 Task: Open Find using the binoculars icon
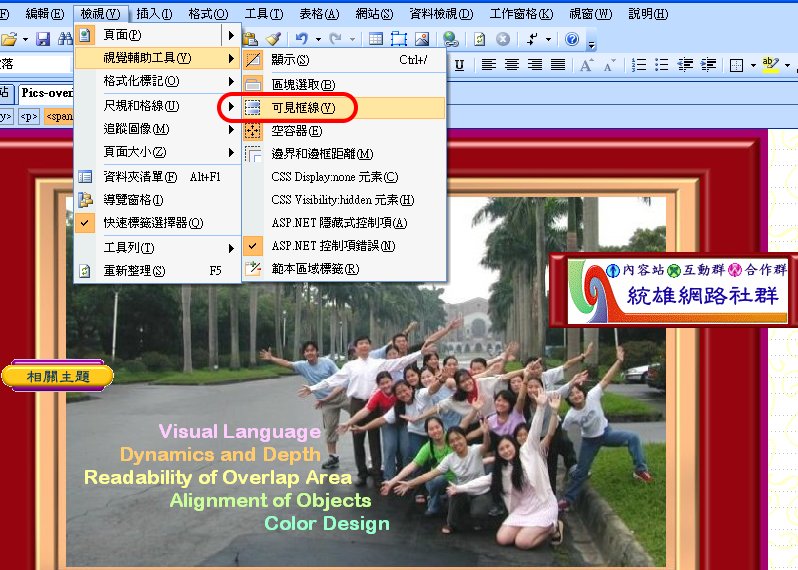(x=65, y=39)
